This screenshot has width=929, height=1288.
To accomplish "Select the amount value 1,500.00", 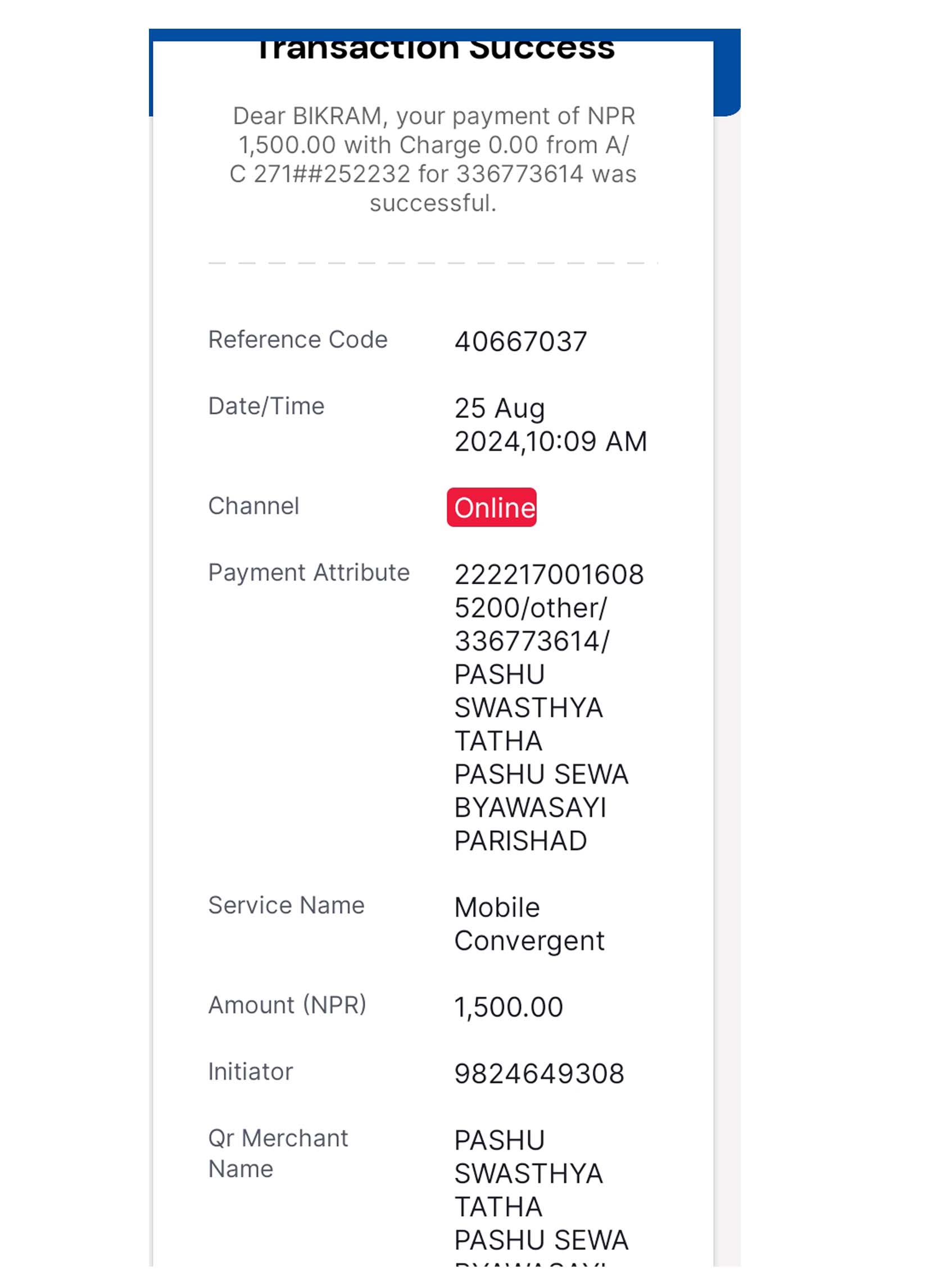I will [509, 1007].
